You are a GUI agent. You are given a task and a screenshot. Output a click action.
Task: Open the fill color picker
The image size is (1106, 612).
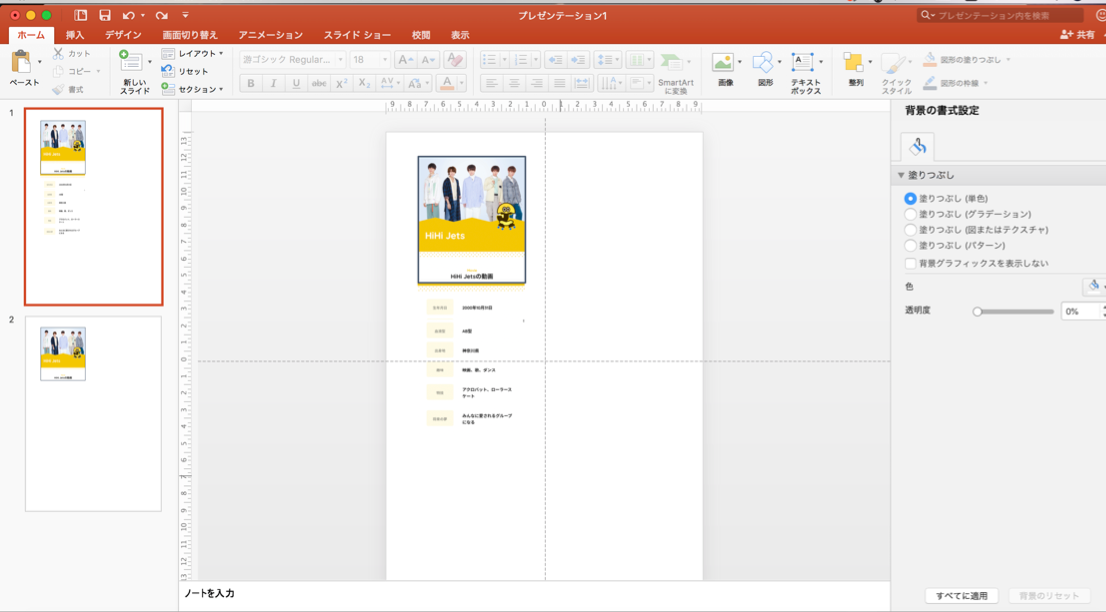pos(1094,286)
